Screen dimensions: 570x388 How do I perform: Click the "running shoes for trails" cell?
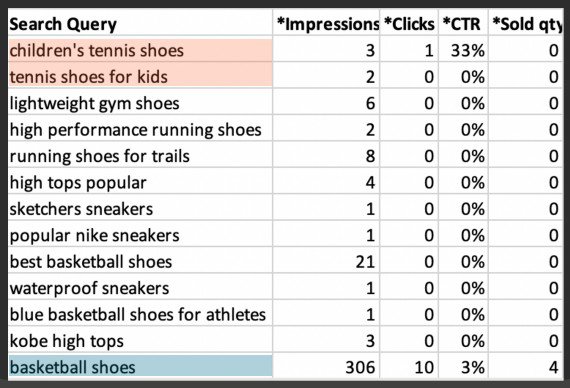pyautogui.click(x=140, y=155)
